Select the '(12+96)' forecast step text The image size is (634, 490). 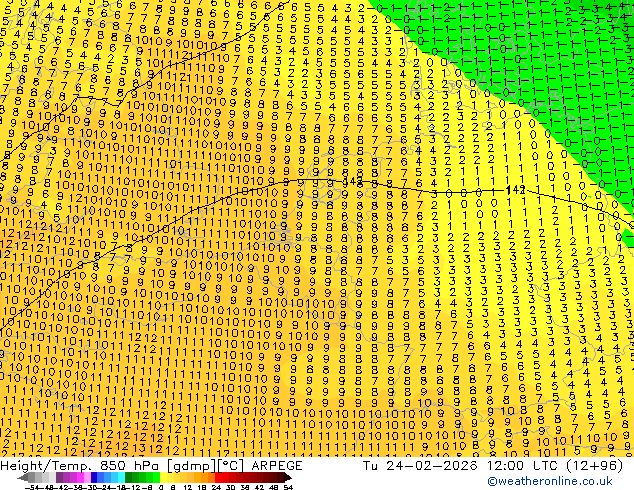pos(595,466)
